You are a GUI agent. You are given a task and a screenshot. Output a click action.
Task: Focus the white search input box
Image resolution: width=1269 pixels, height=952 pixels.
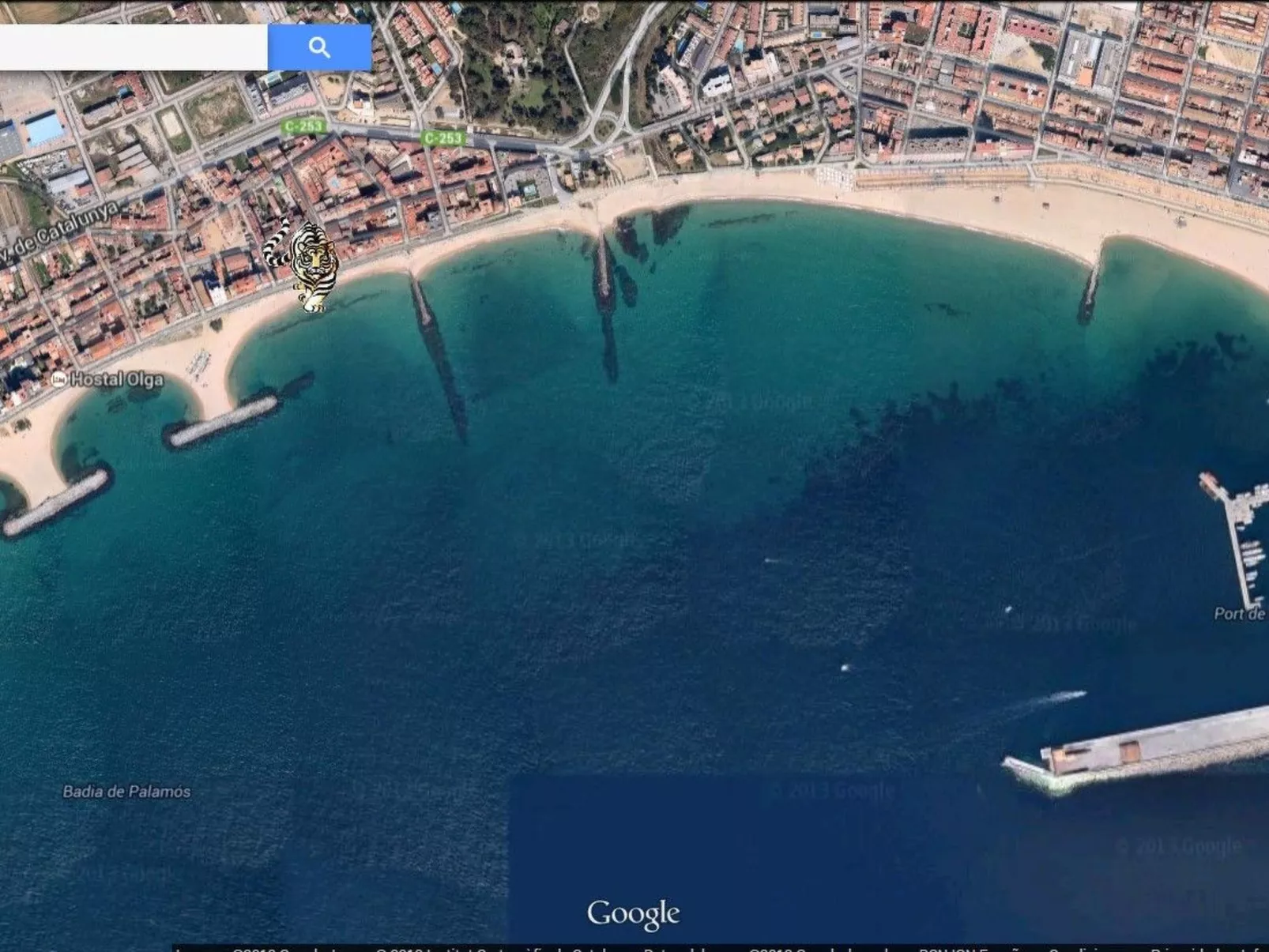tap(133, 47)
